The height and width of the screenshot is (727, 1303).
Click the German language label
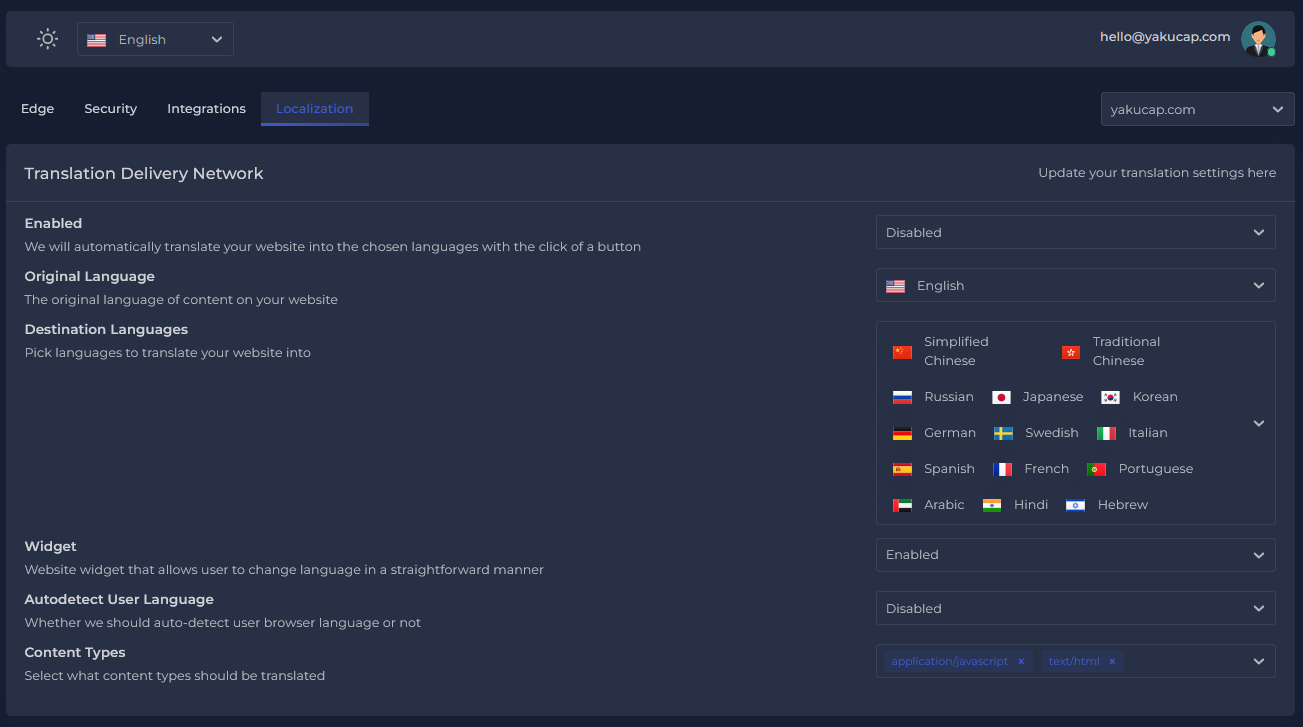(x=950, y=433)
